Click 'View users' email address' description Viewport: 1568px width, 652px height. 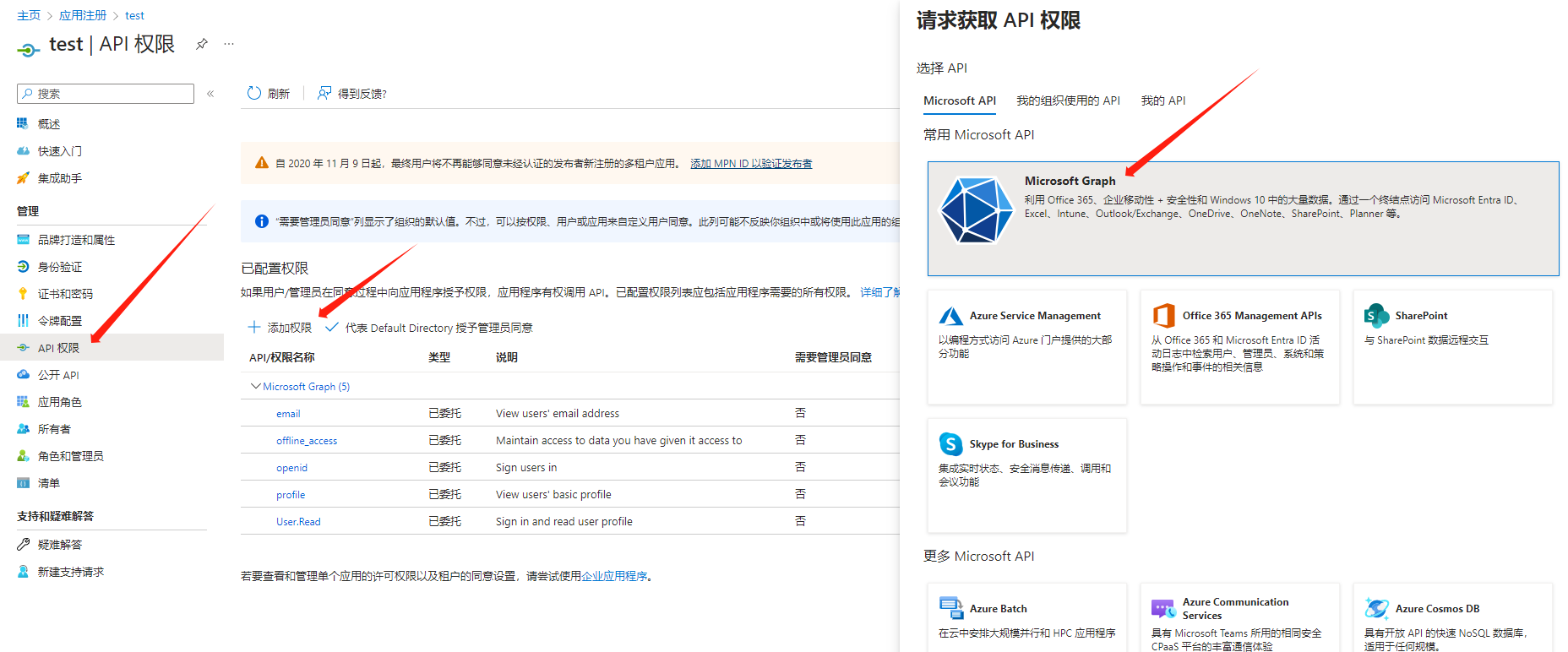[558, 414]
